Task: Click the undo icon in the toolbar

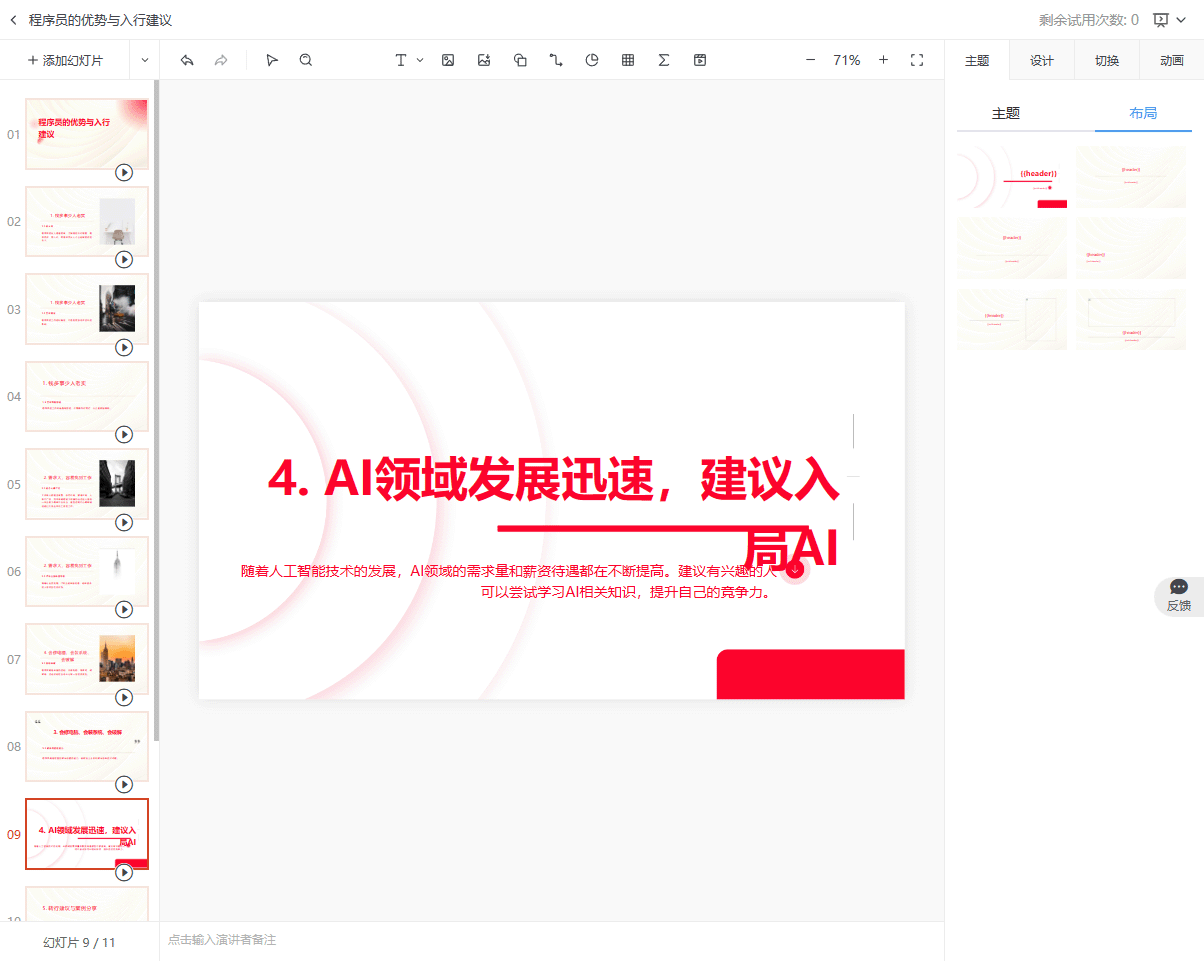Action: [187, 60]
